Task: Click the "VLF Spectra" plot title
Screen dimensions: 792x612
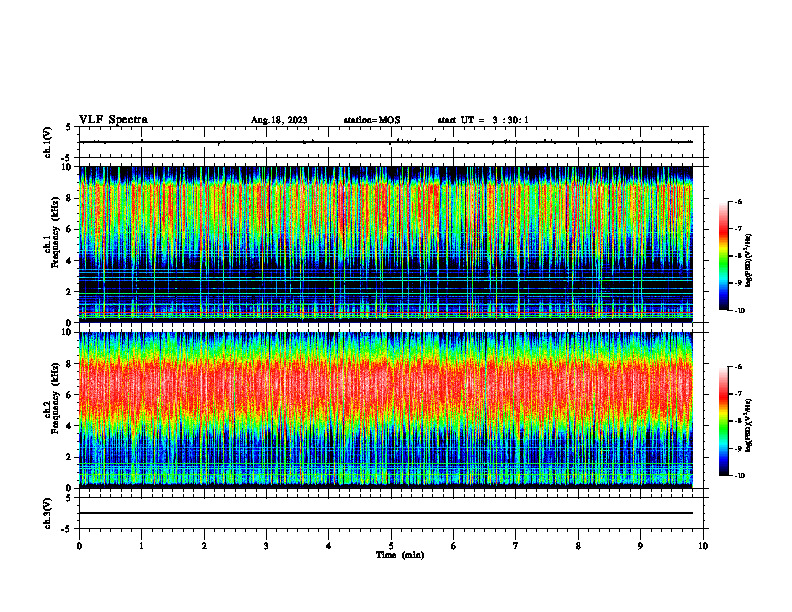Action: [x=113, y=120]
